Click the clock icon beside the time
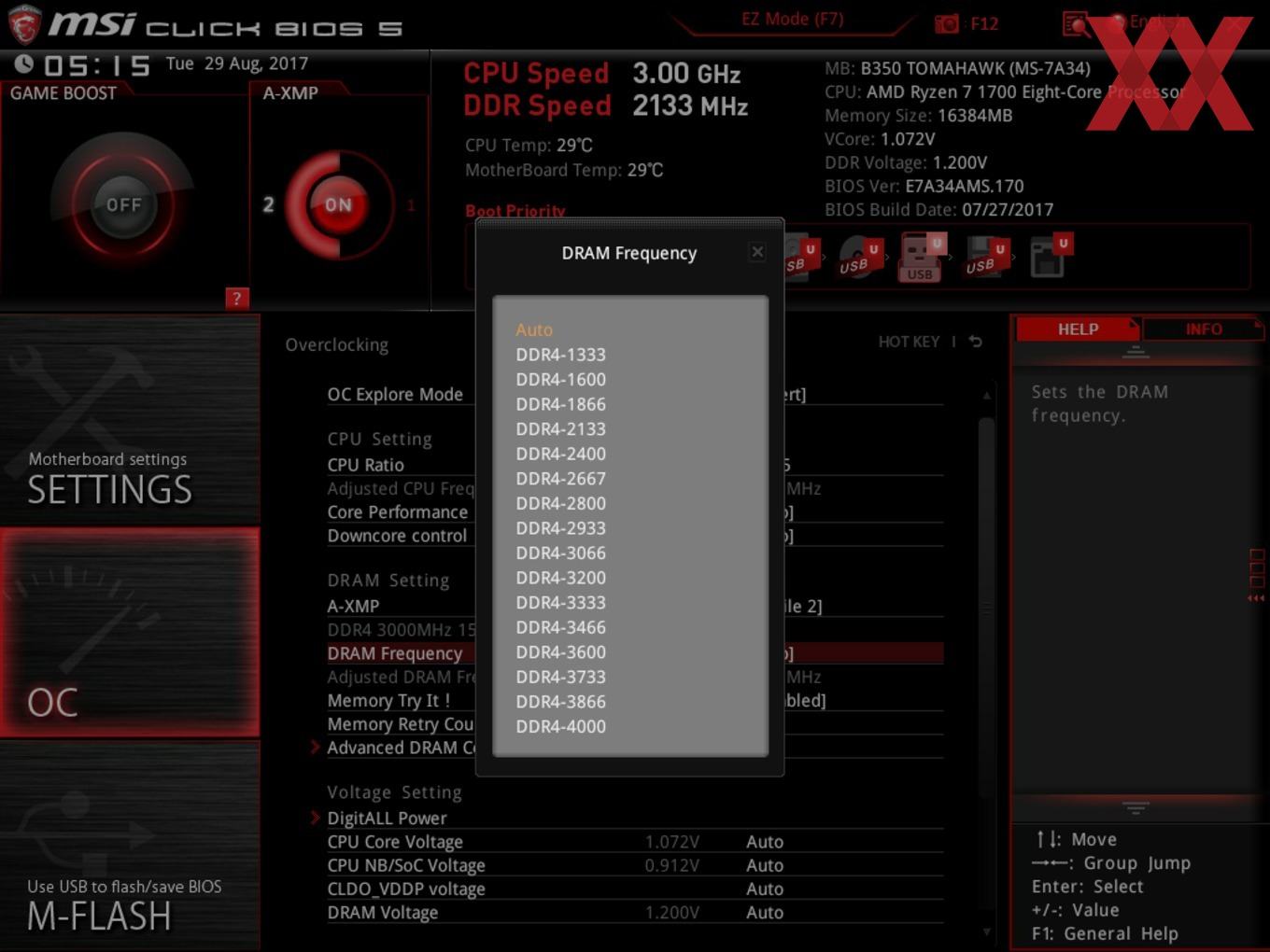This screenshot has width=1270, height=952. tap(24, 63)
